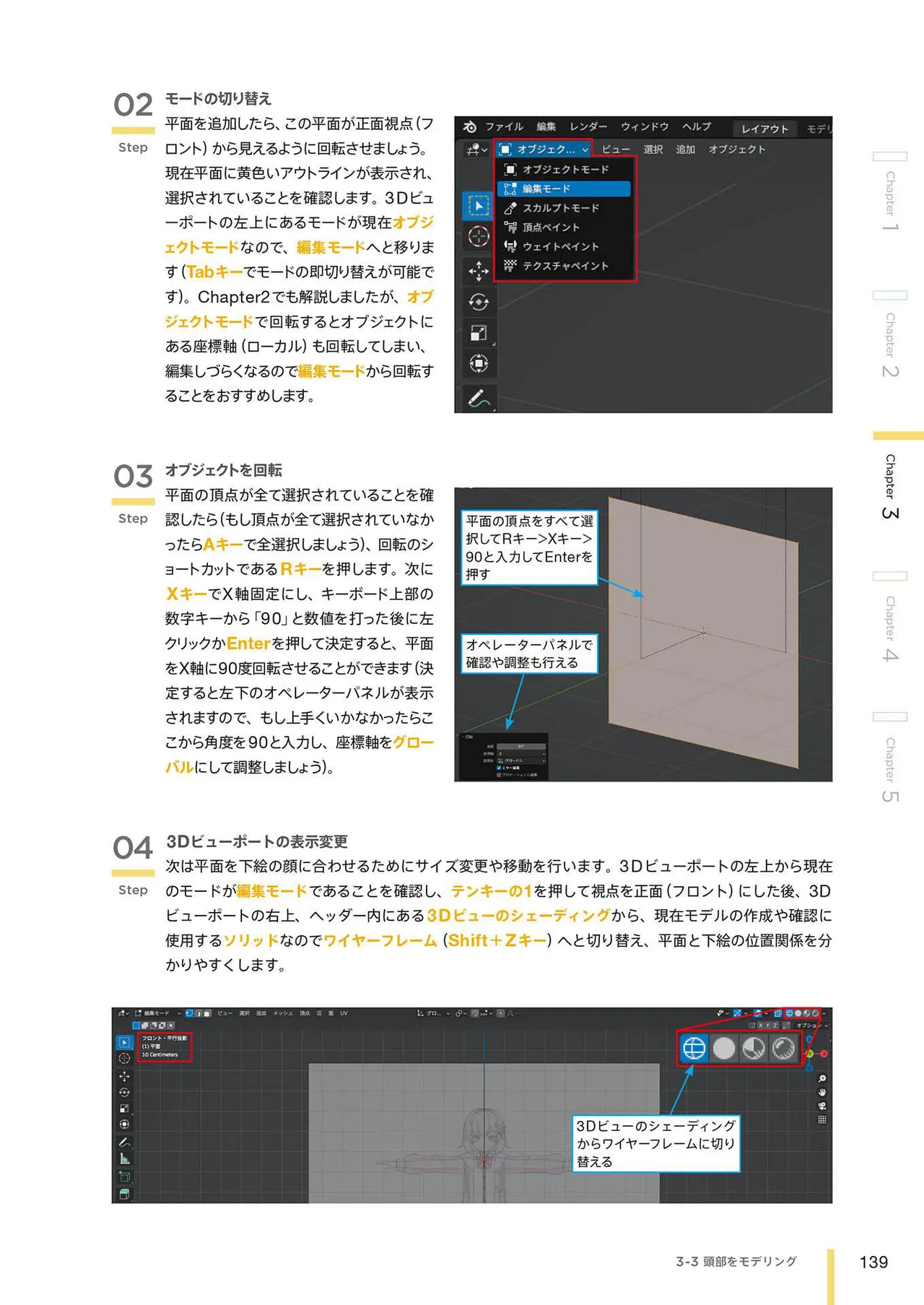This screenshot has height=1305, width=924.
Task: Open the ファイル menu
Action: point(504,127)
